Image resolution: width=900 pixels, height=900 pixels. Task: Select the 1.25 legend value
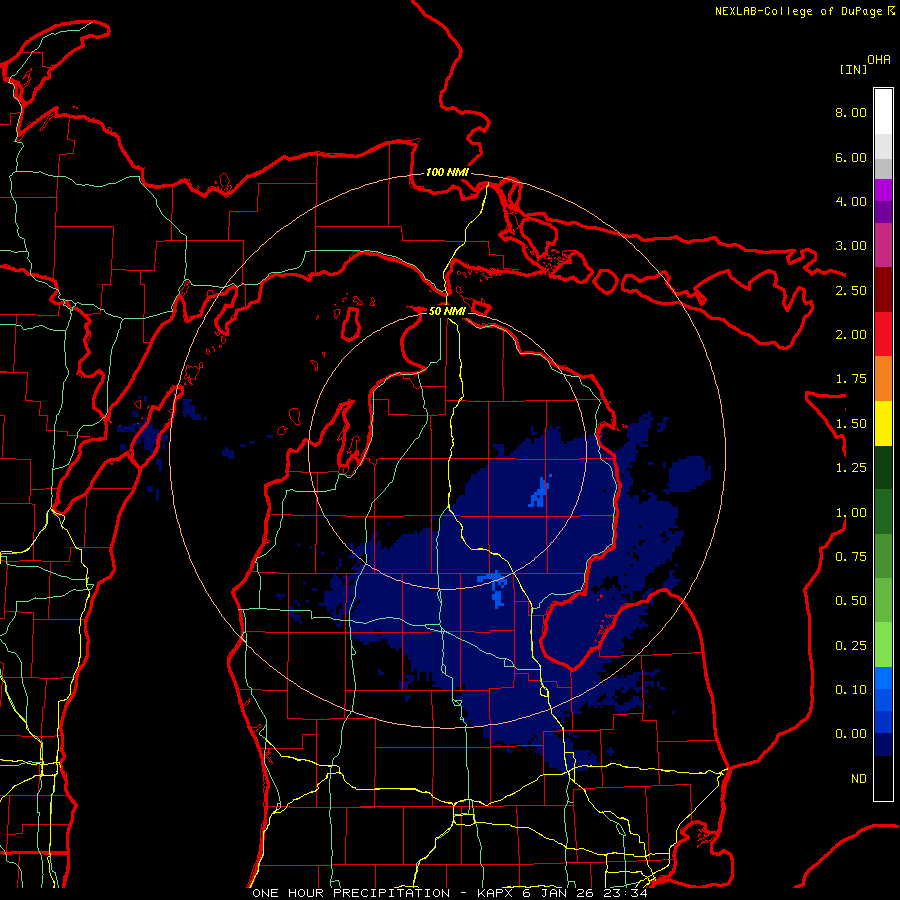coord(851,468)
